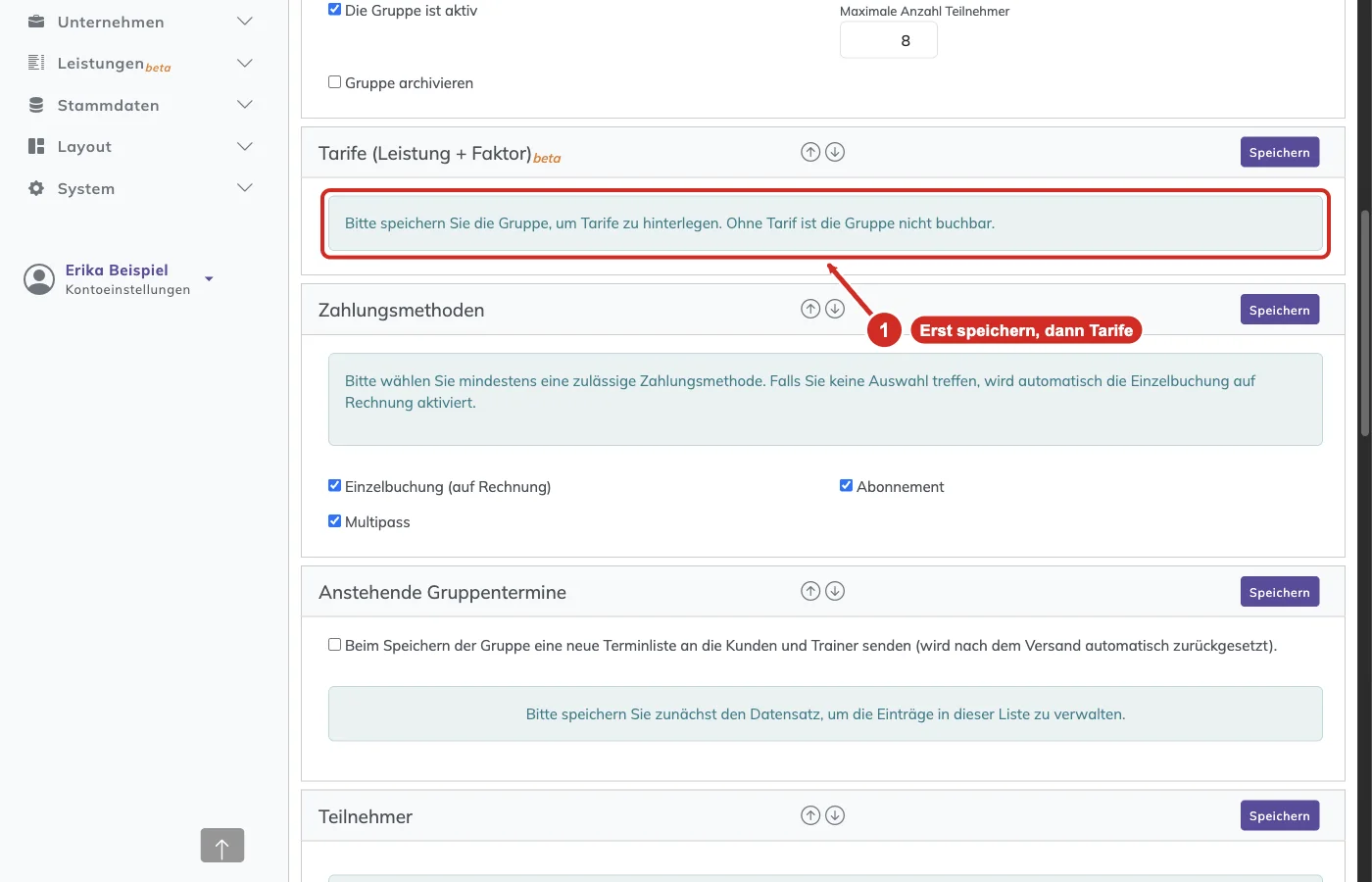1372x882 pixels.
Task: Move Teilnehmer section down
Action: pos(835,815)
